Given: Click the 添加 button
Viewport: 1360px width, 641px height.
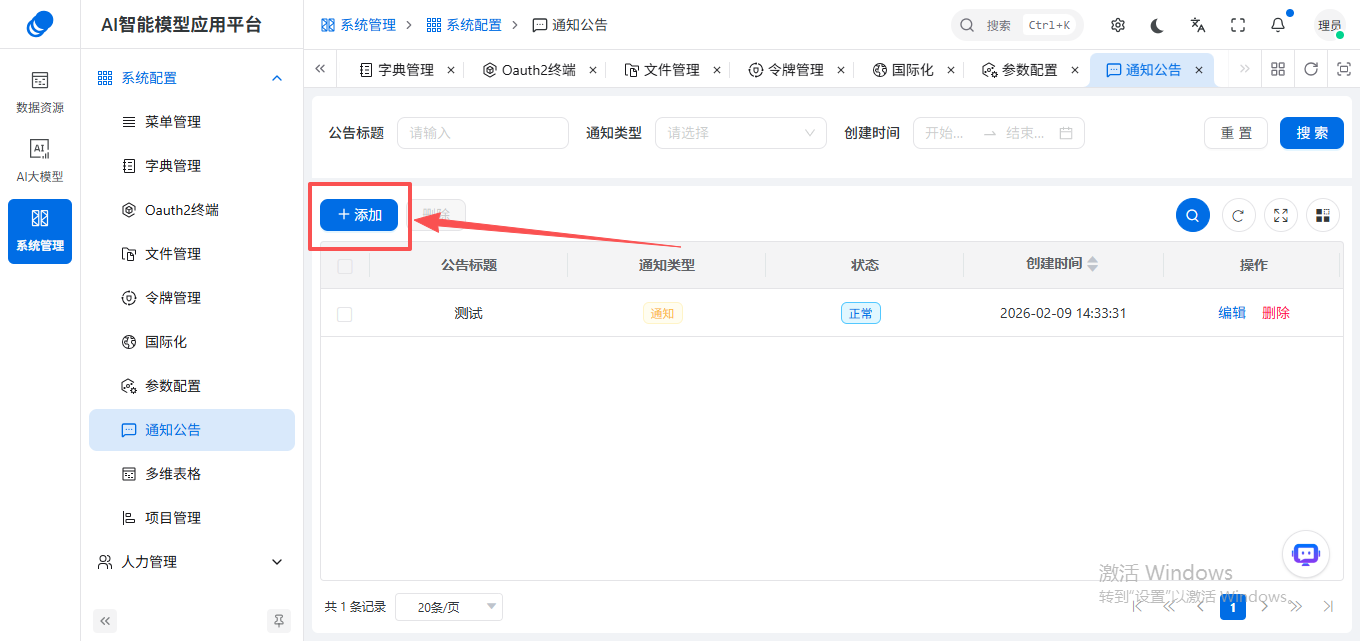Looking at the screenshot, I should [x=359, y=215].
